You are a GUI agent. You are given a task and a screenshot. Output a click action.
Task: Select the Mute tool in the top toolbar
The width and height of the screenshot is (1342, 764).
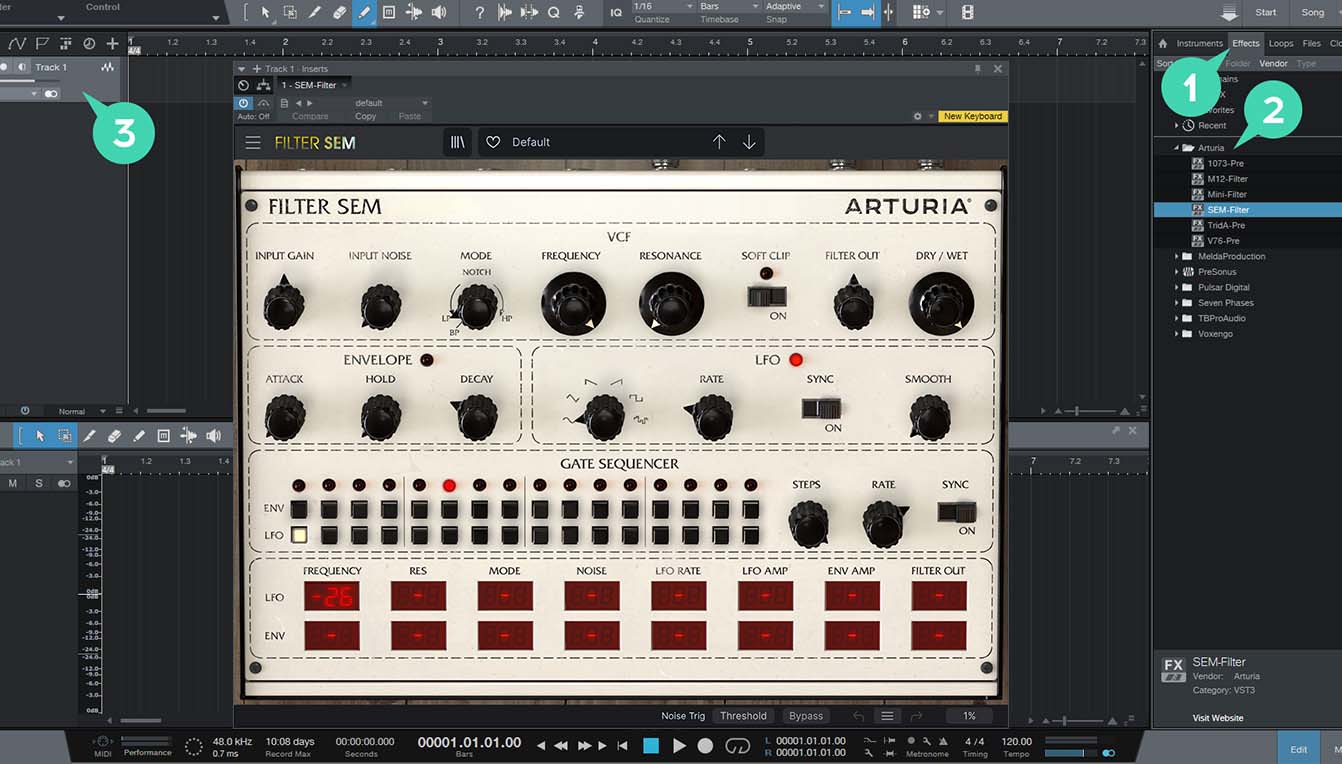389,13
